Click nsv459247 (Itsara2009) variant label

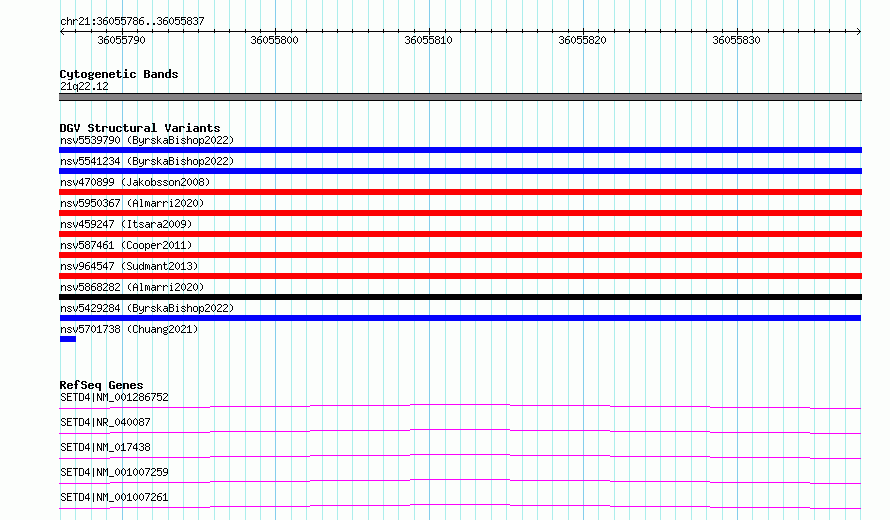pyautogui.click(x=126, y=224)
